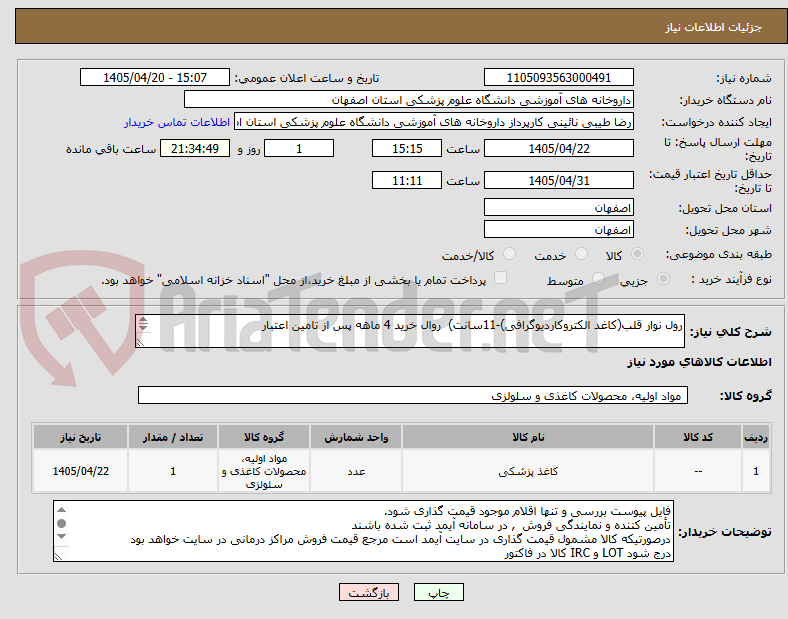
Task: Click the استان محل تحویل field اصفهان
Action: pyautogui.click(x=558, y=207)
